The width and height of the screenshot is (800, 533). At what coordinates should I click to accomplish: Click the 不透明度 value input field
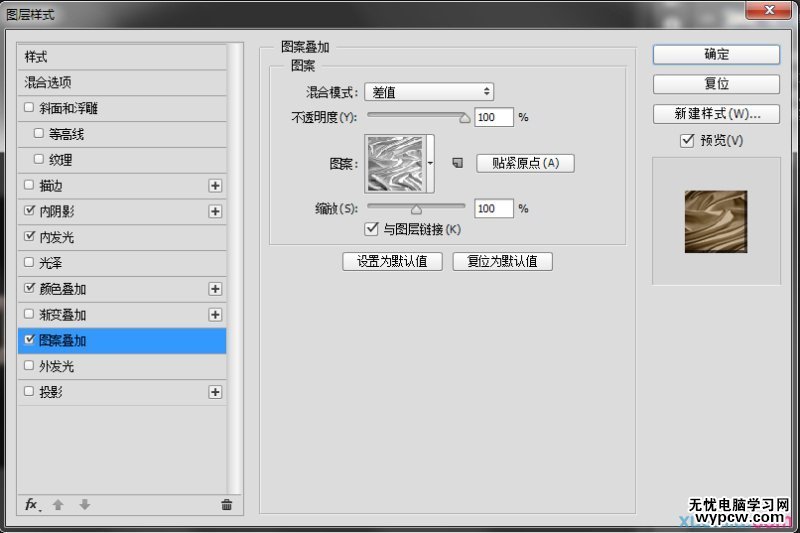click(493, 117)
